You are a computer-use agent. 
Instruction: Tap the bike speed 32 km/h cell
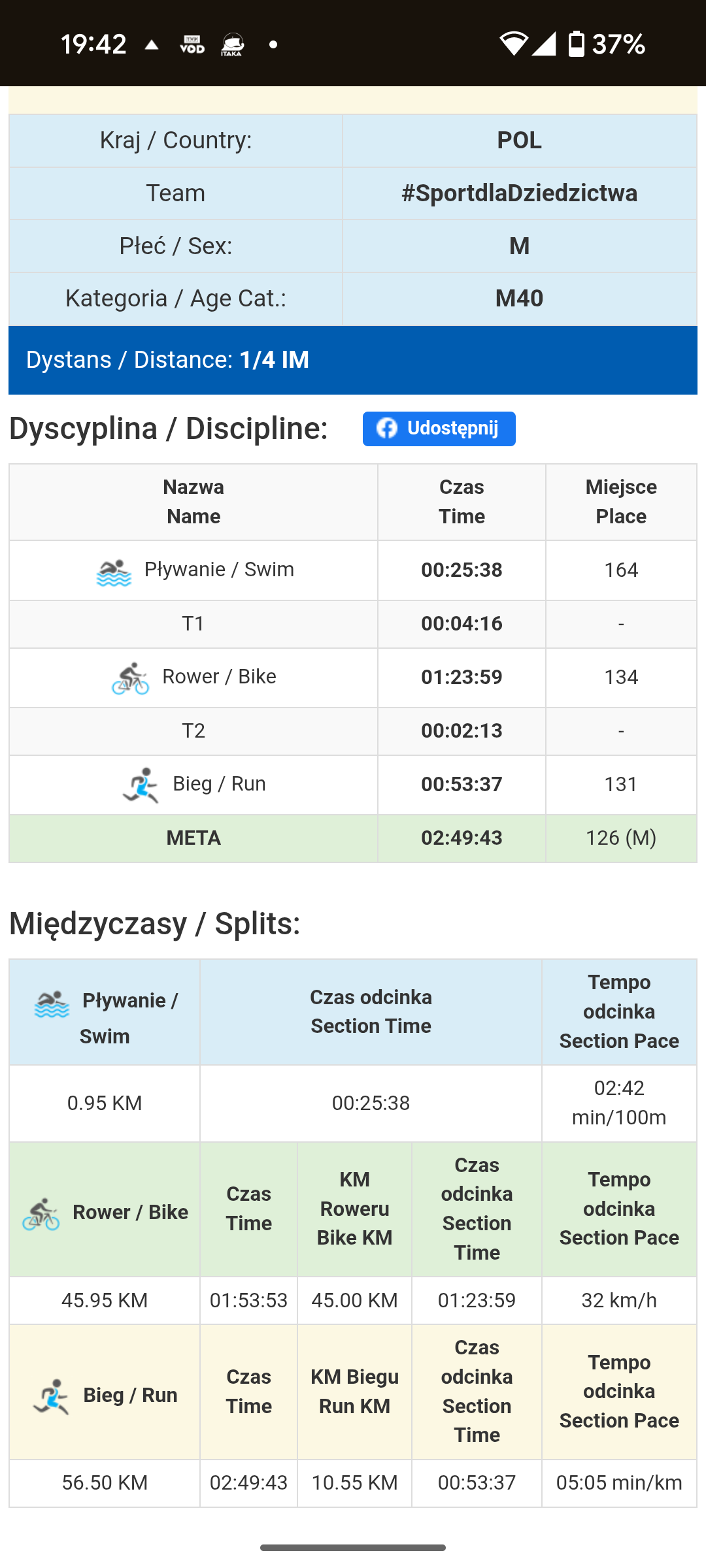tap(619, 1301)
